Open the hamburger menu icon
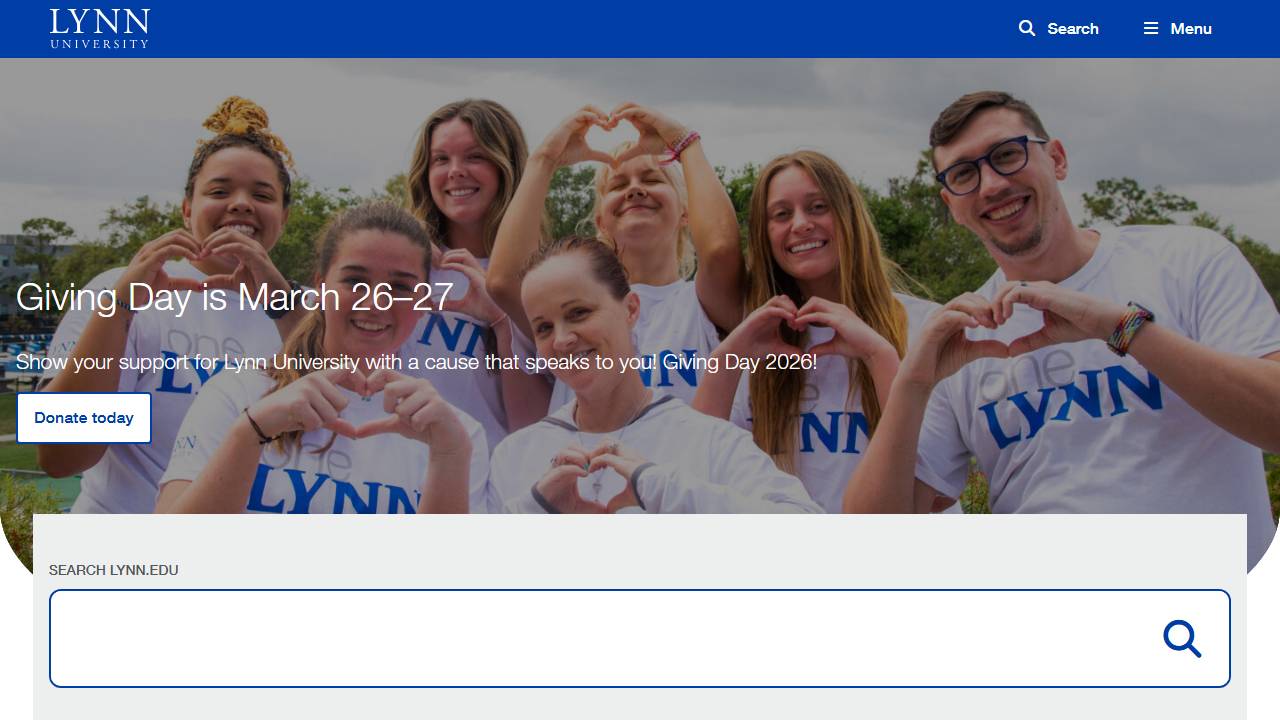The width and height of the screenshot is (1280, 720). 1151,28
